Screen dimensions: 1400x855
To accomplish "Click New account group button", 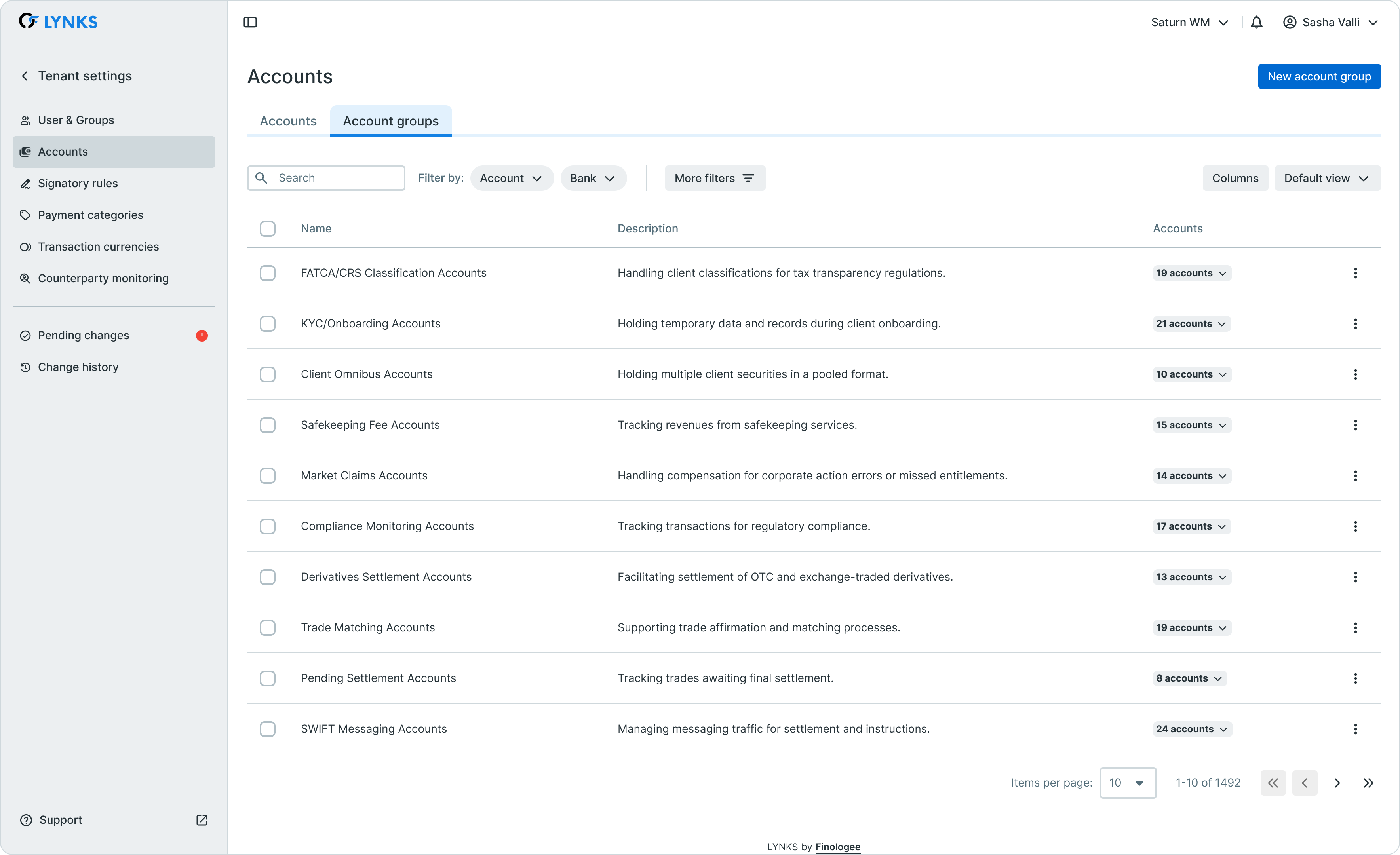I will click(1319, 77).
